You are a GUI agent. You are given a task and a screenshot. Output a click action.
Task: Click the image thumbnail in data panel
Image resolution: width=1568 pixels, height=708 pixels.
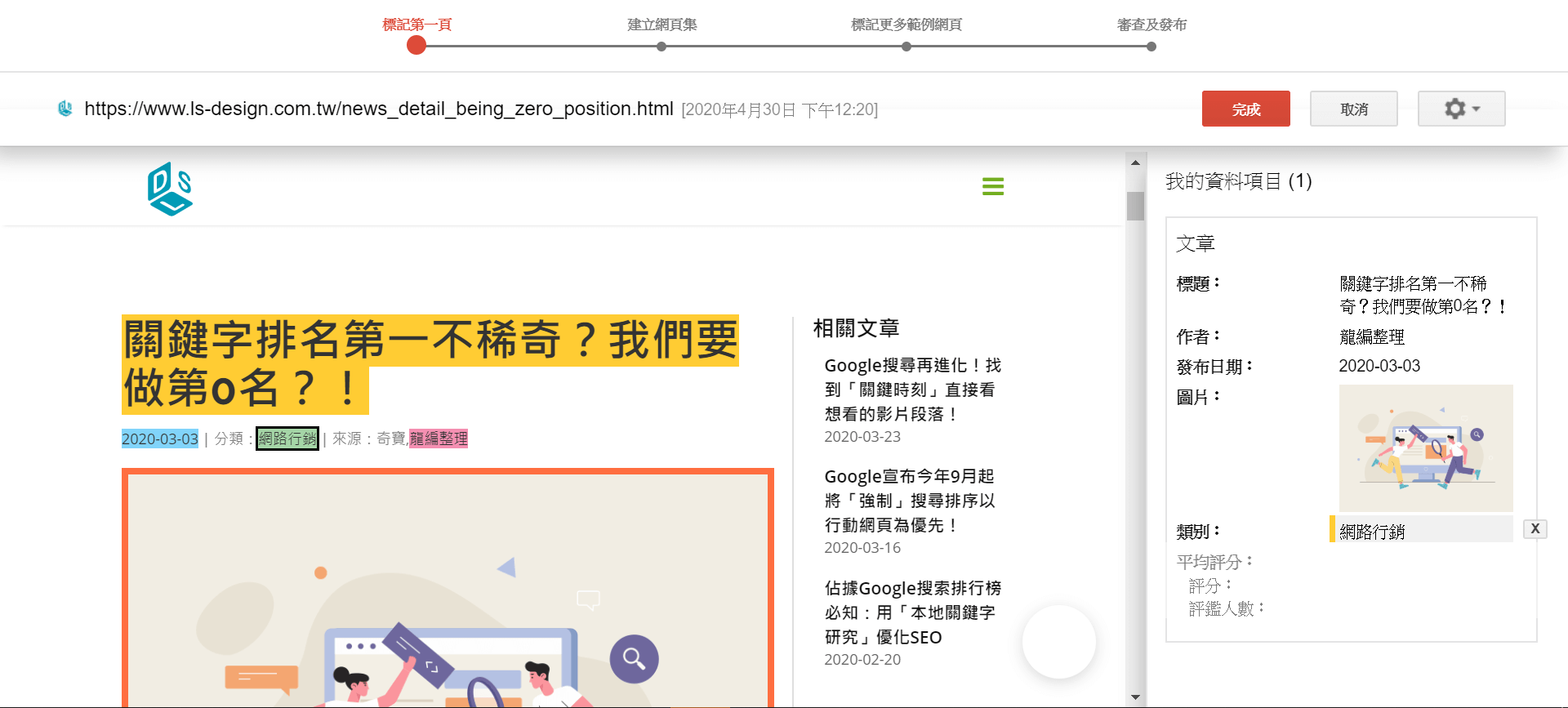point(1426,448)
